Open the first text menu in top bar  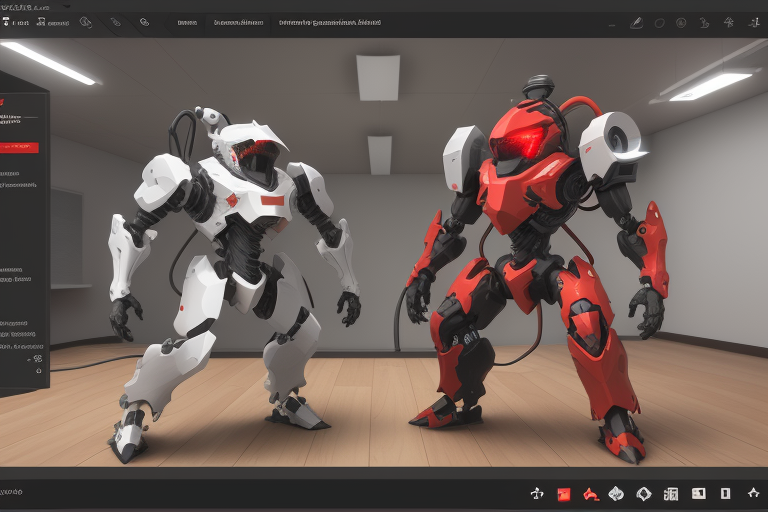tap(187, 21)
